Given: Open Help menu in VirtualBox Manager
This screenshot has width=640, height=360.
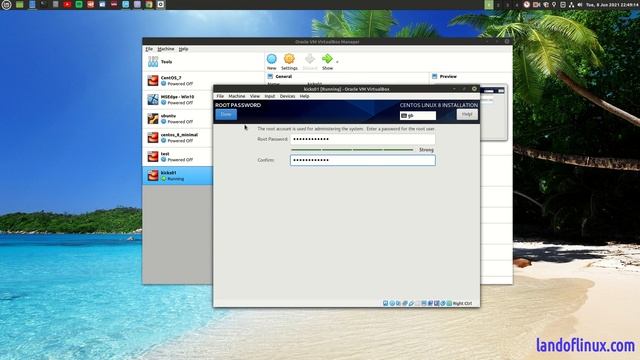Looking at the screenshot, I should [183, 49].
